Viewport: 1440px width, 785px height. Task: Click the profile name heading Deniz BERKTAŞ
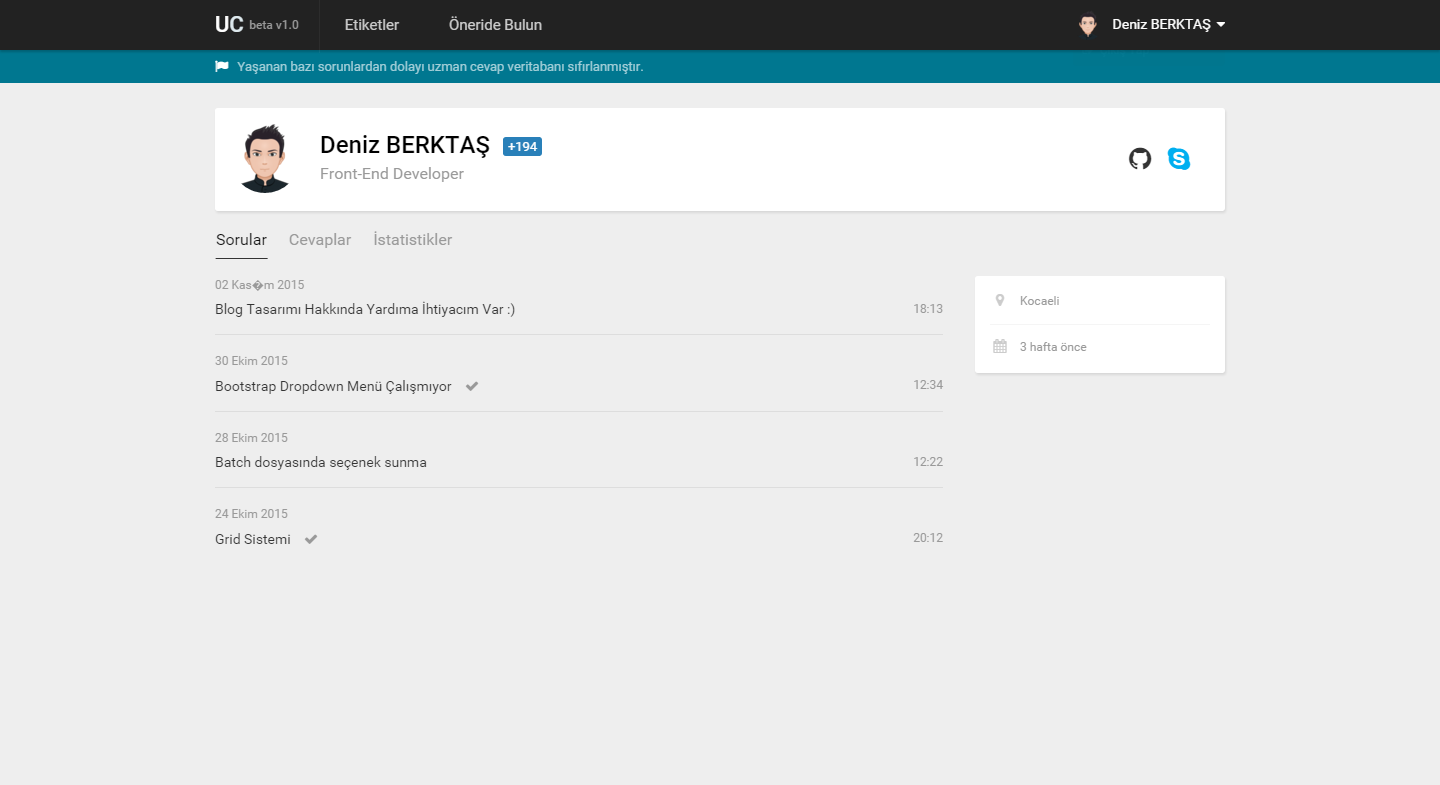[x=405, y=145]
